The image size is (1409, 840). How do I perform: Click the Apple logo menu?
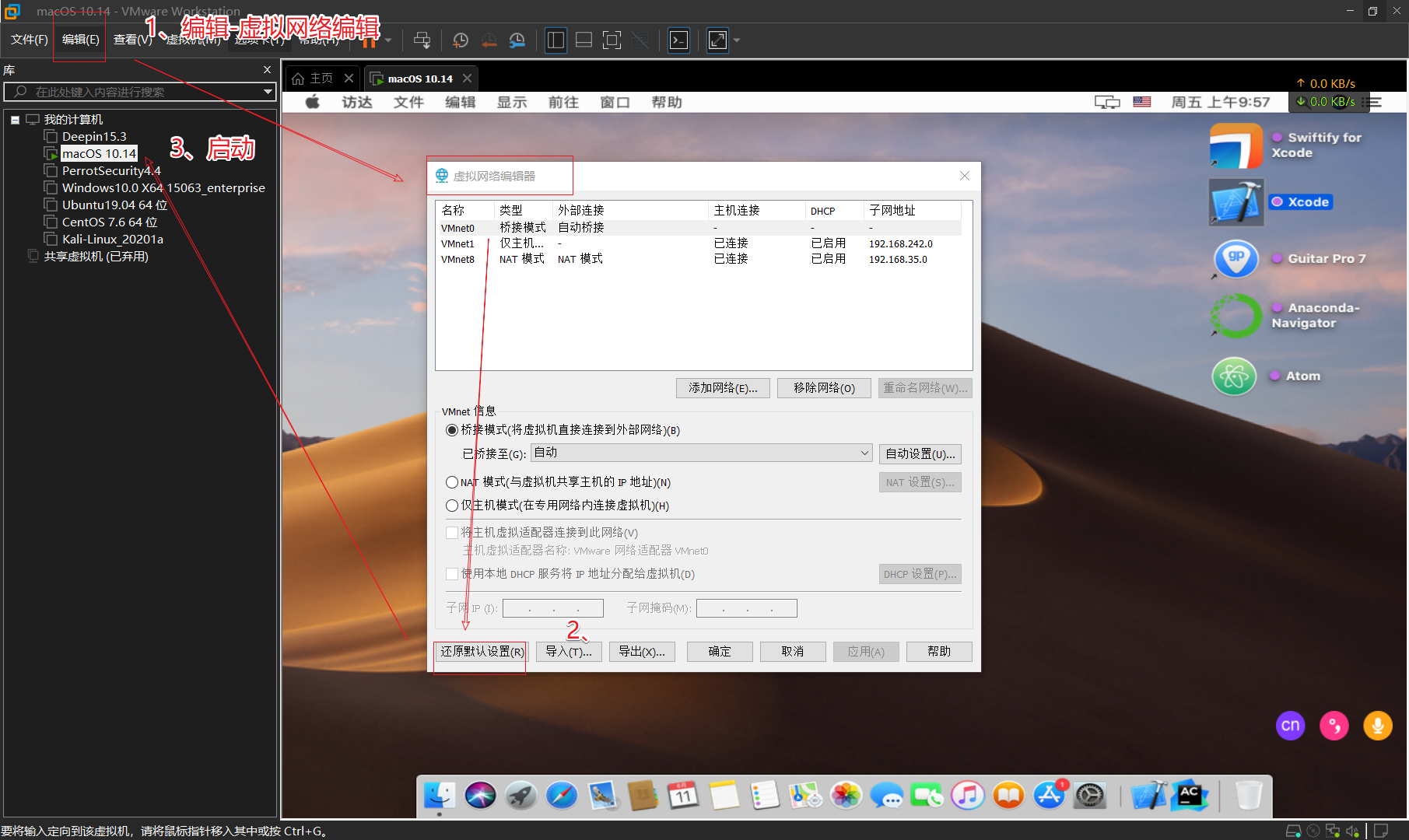pos(313,102)
